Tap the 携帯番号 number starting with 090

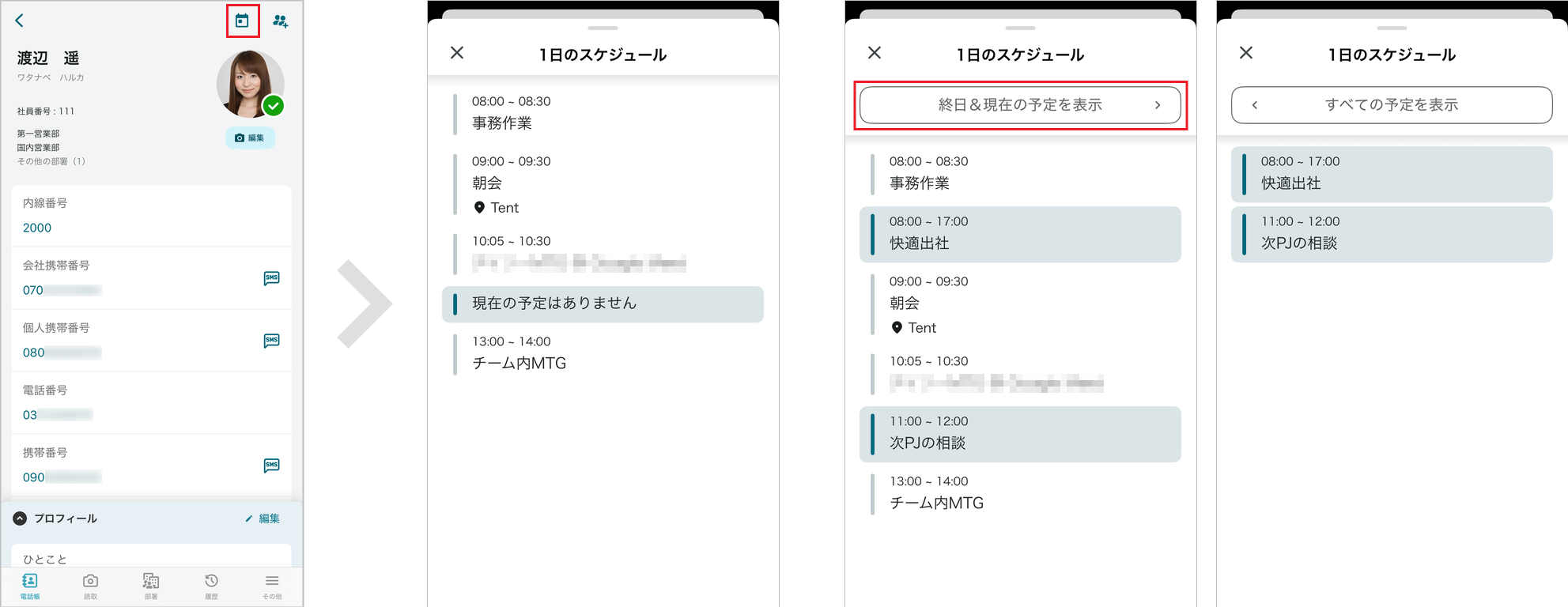[x=62, y=477]
